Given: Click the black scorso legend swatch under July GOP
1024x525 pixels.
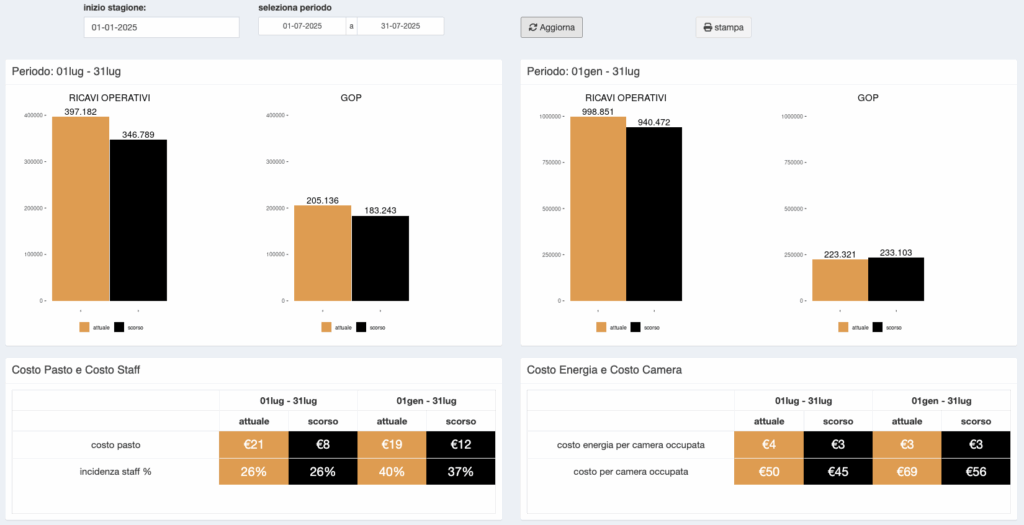Looking at the screenshot, I should coord(361,327).
